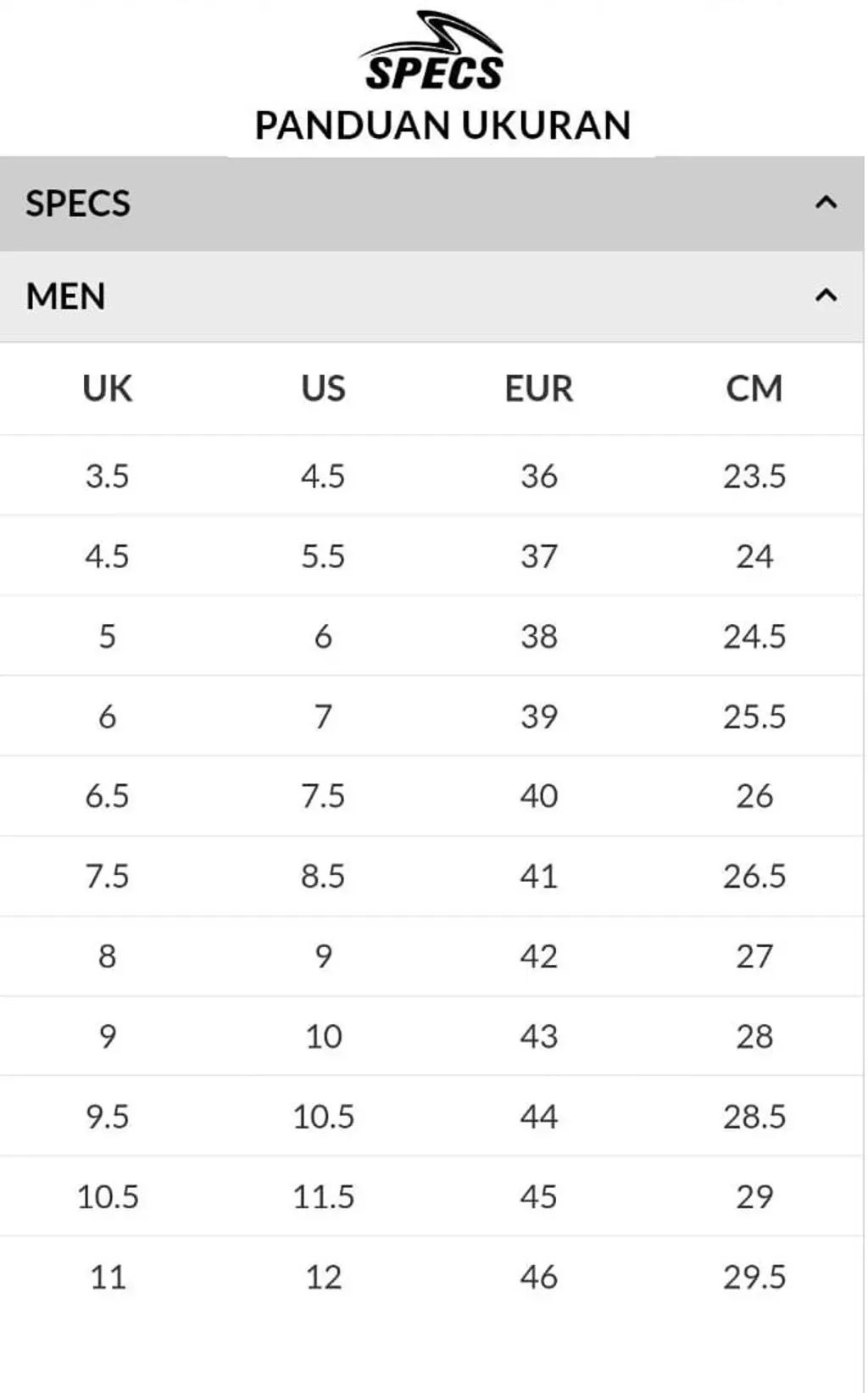Click the PANDUAN UKURAN title

pos(442,125)
